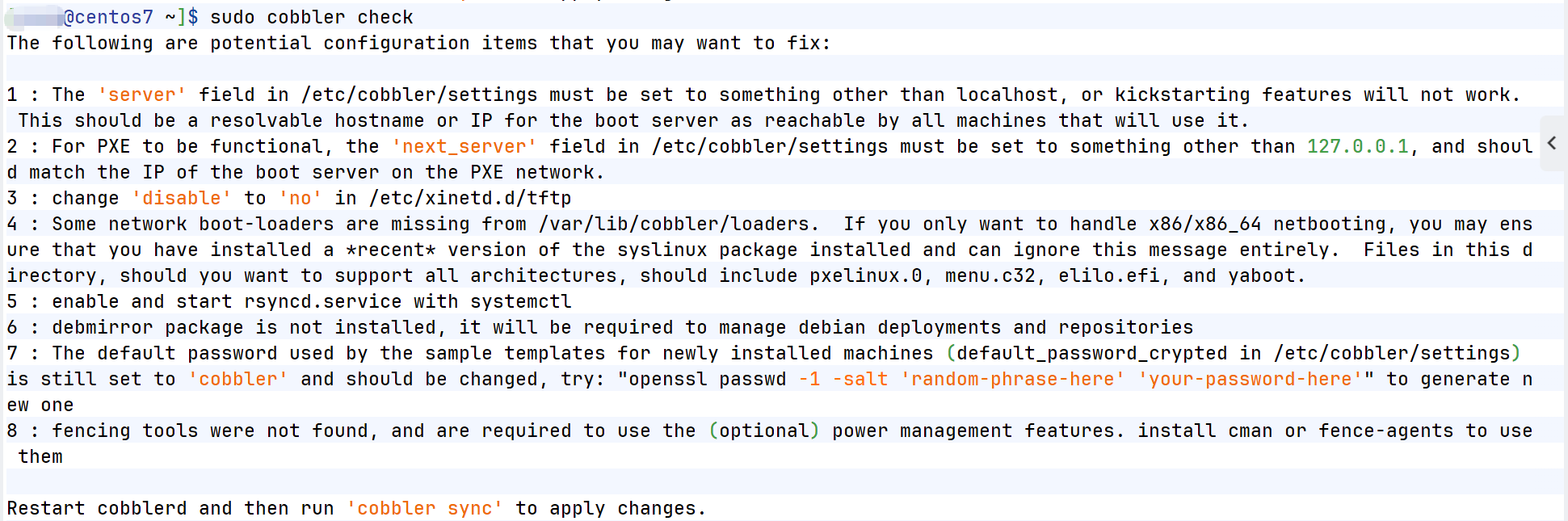The width and height of the screenshot is (1568, 521).
Task: Click the /etc/xinetd.d/tftp path
Action: click(x=469, y=198)
